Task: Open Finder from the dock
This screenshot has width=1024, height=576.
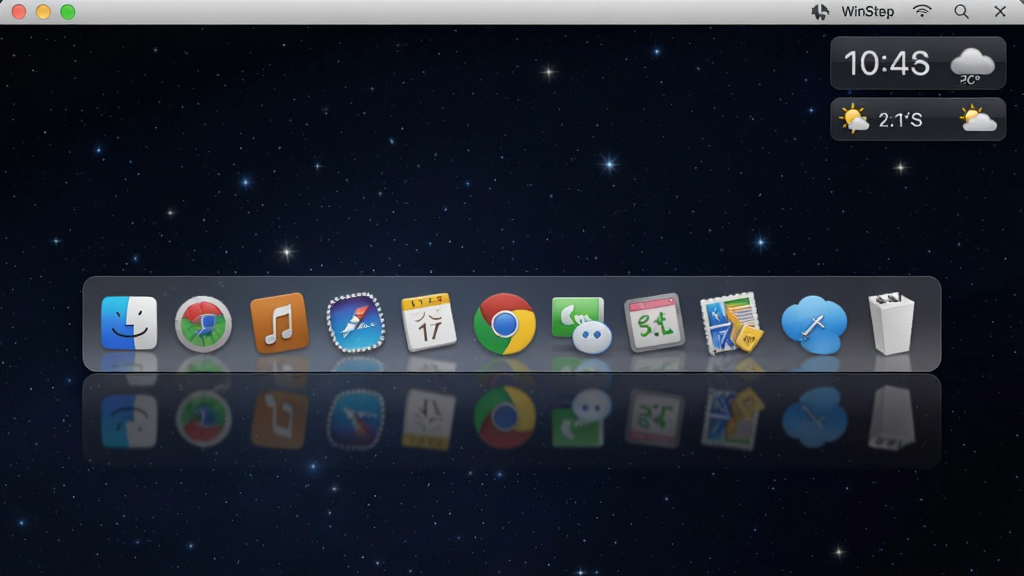Action: click(129, 323)
